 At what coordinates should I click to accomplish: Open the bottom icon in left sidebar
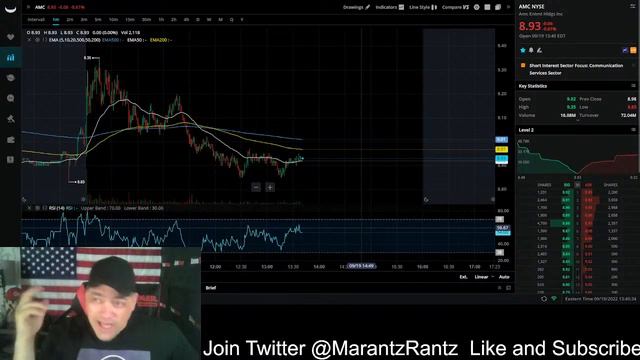point(11,160)
